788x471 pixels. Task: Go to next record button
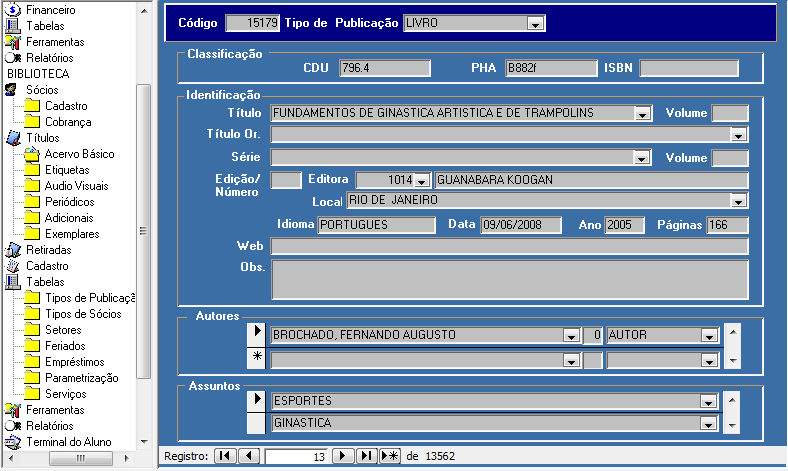343,456
